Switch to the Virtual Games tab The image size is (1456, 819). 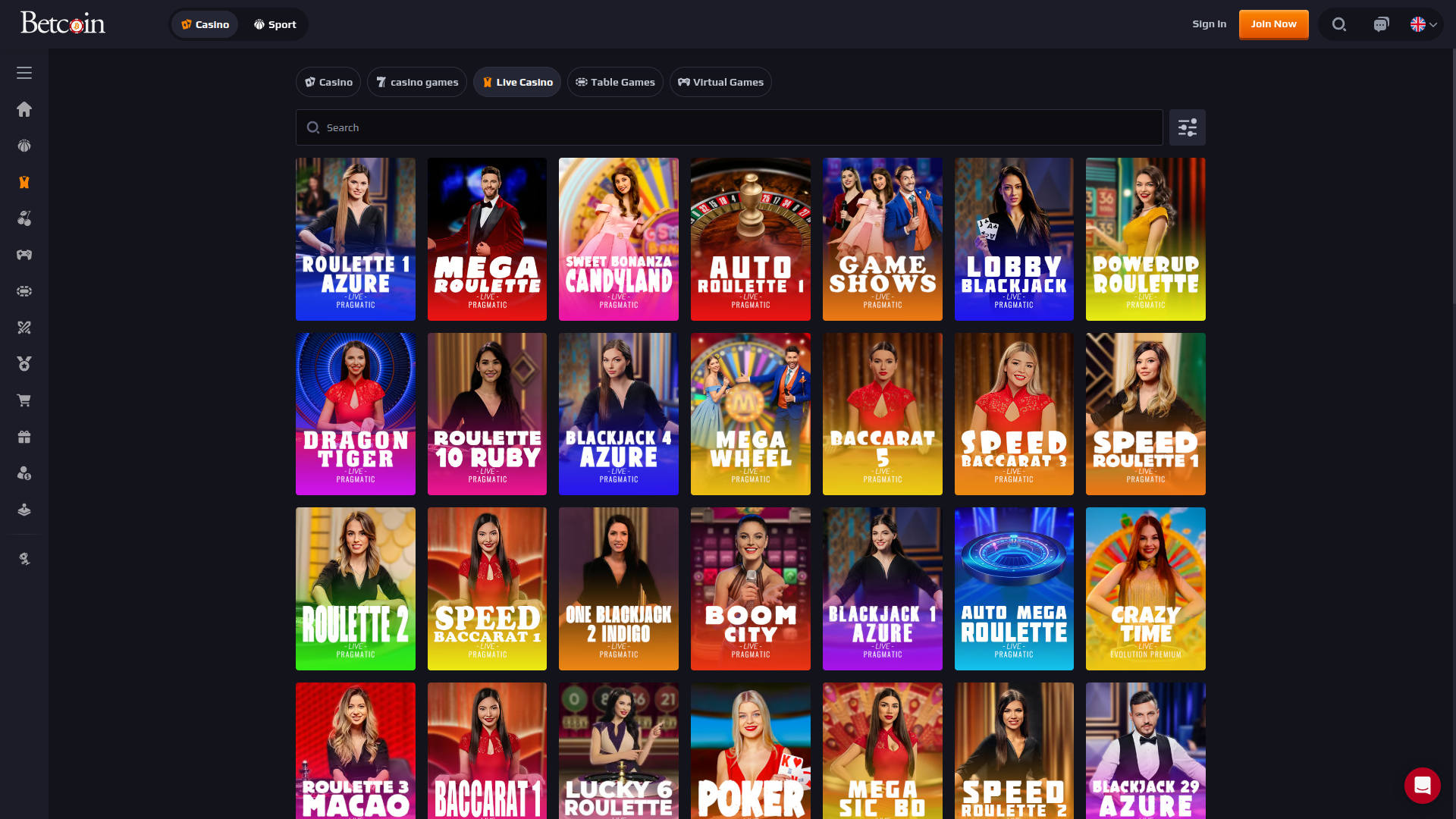click(x=720, y=82)
